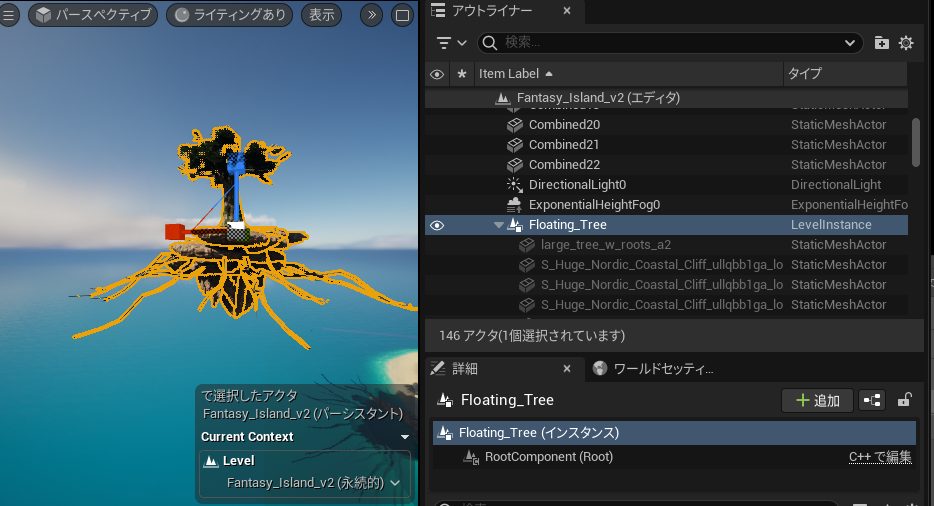Screen dimensions: 934x506
Task: Click the viewport maximize/restore icon
Action: (x=402, y=15)
